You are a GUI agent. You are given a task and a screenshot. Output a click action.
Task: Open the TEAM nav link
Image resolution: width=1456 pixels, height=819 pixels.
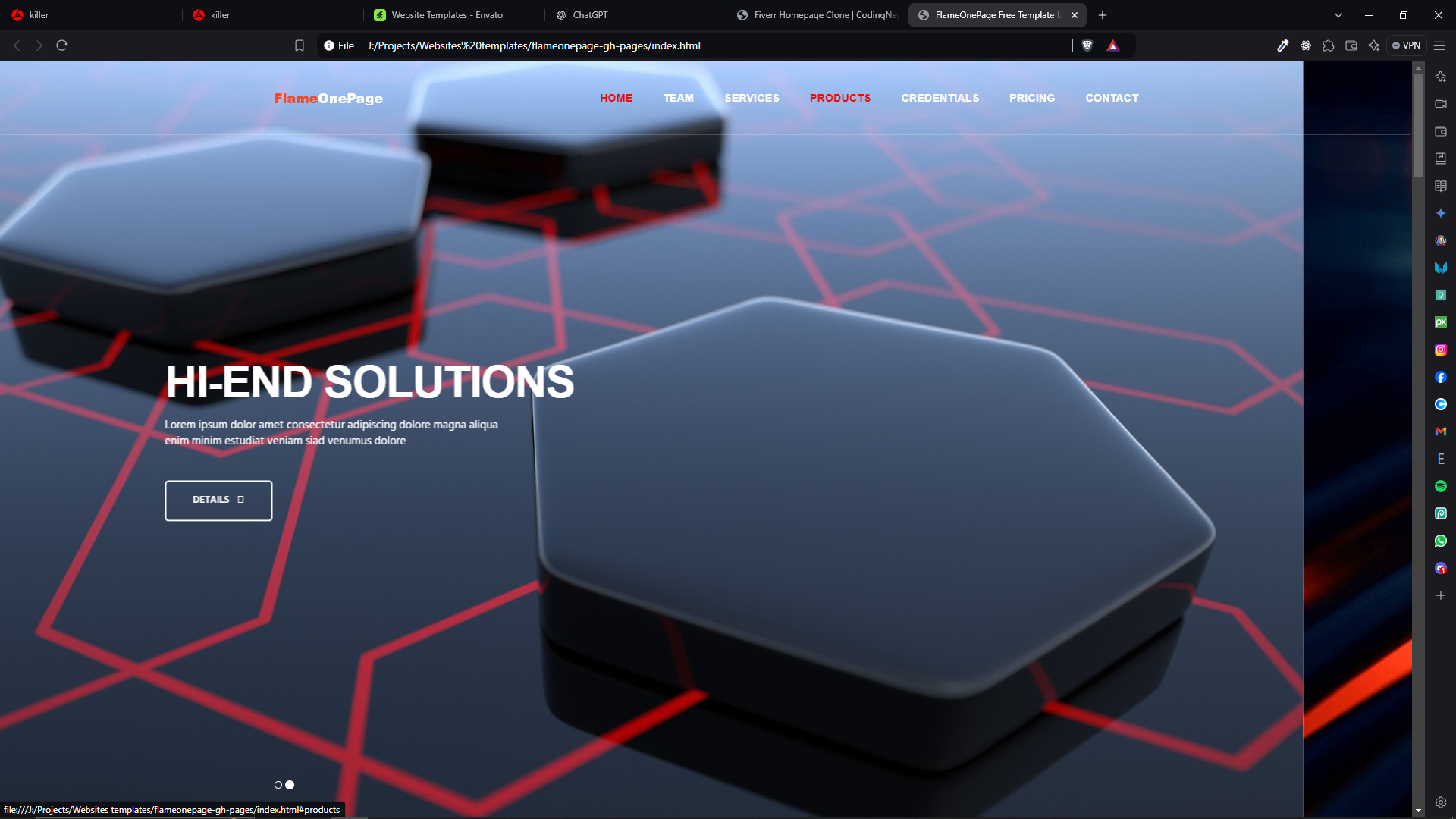pos(678,98)
